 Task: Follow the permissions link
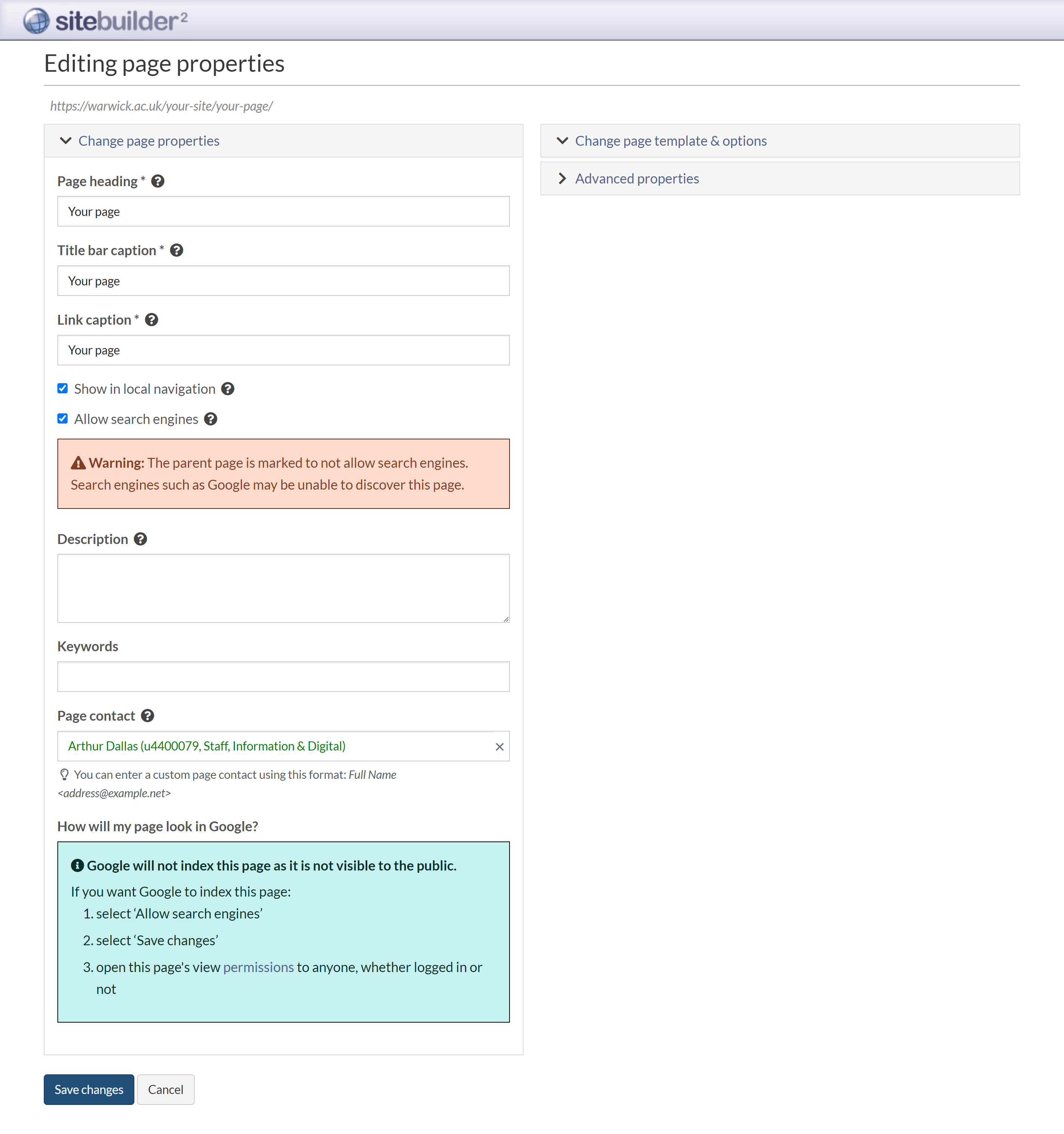pyautogui.click(x=258, y=968)
